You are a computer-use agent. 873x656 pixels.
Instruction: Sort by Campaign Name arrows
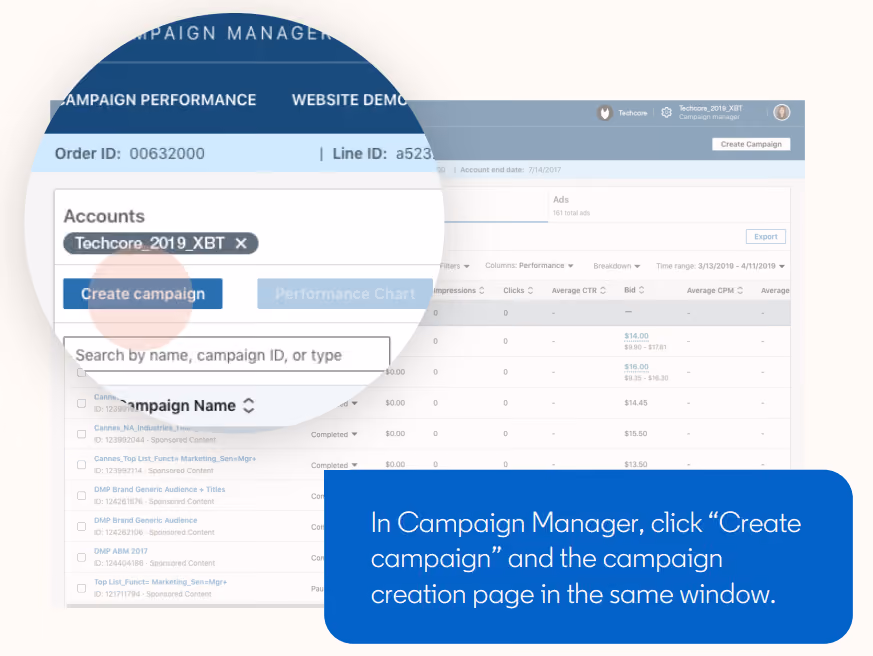pos(249,405)
